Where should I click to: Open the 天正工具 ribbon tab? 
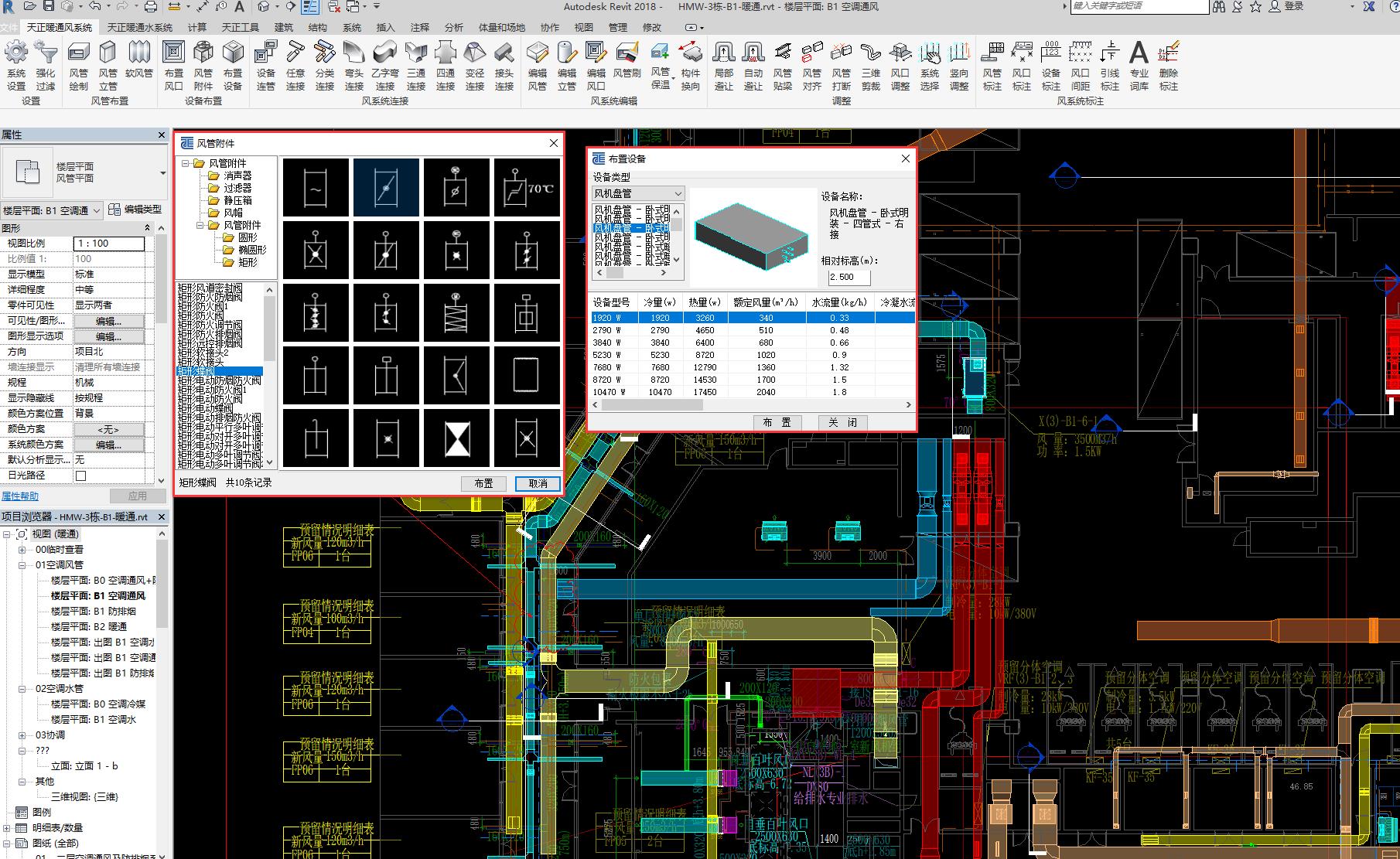coord(240,27)
